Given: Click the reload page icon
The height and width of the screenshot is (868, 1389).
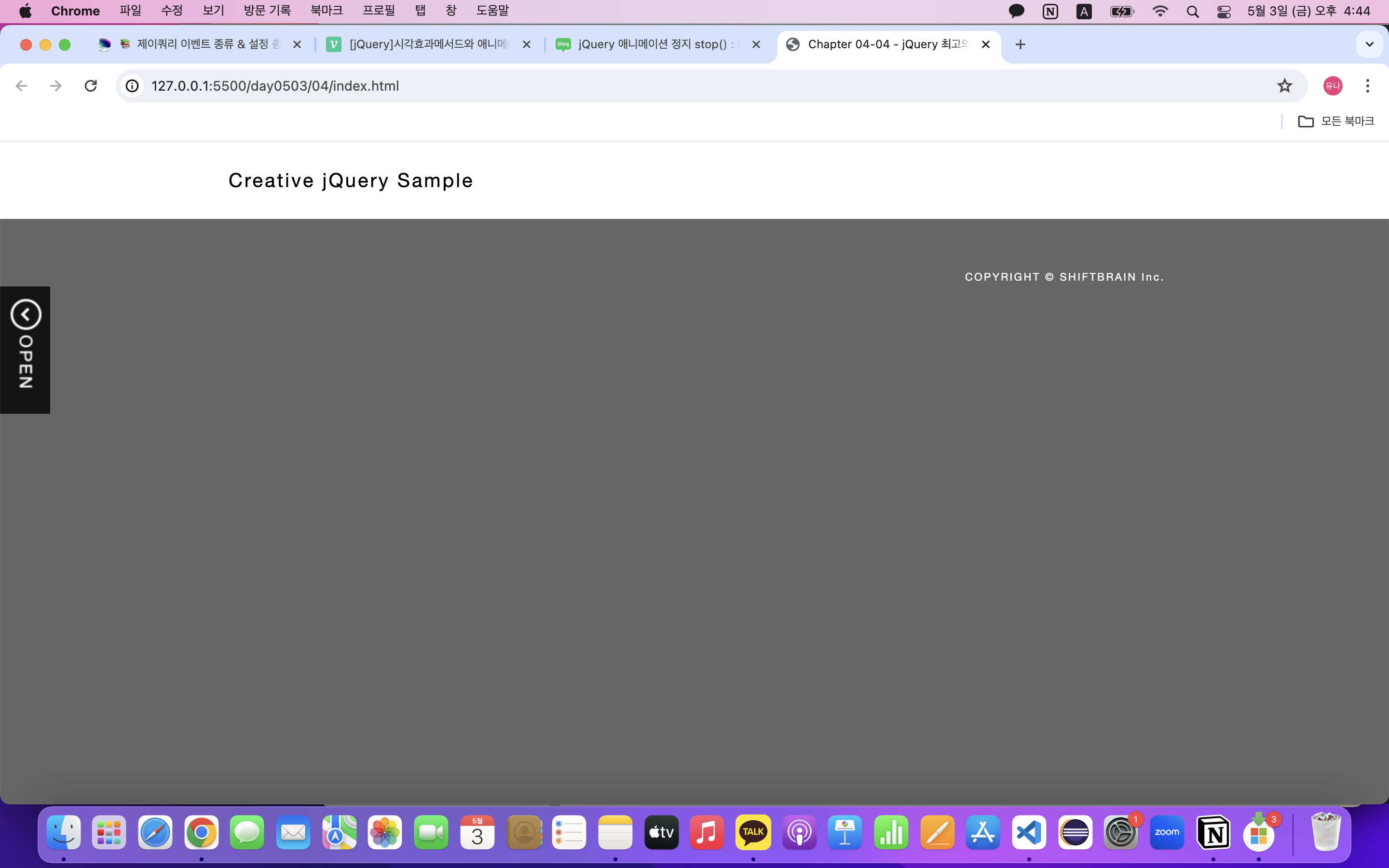Looking at the screenshot, I should pos(91,86).
